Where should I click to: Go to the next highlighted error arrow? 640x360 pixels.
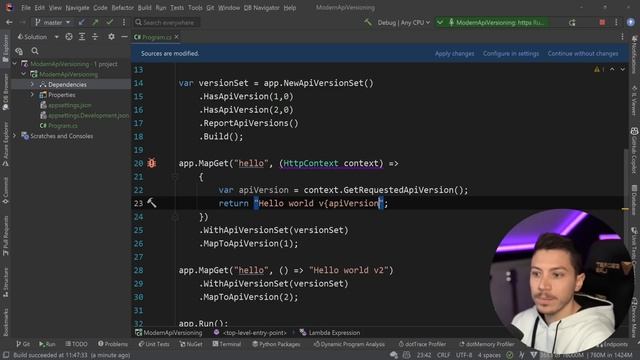622,69
